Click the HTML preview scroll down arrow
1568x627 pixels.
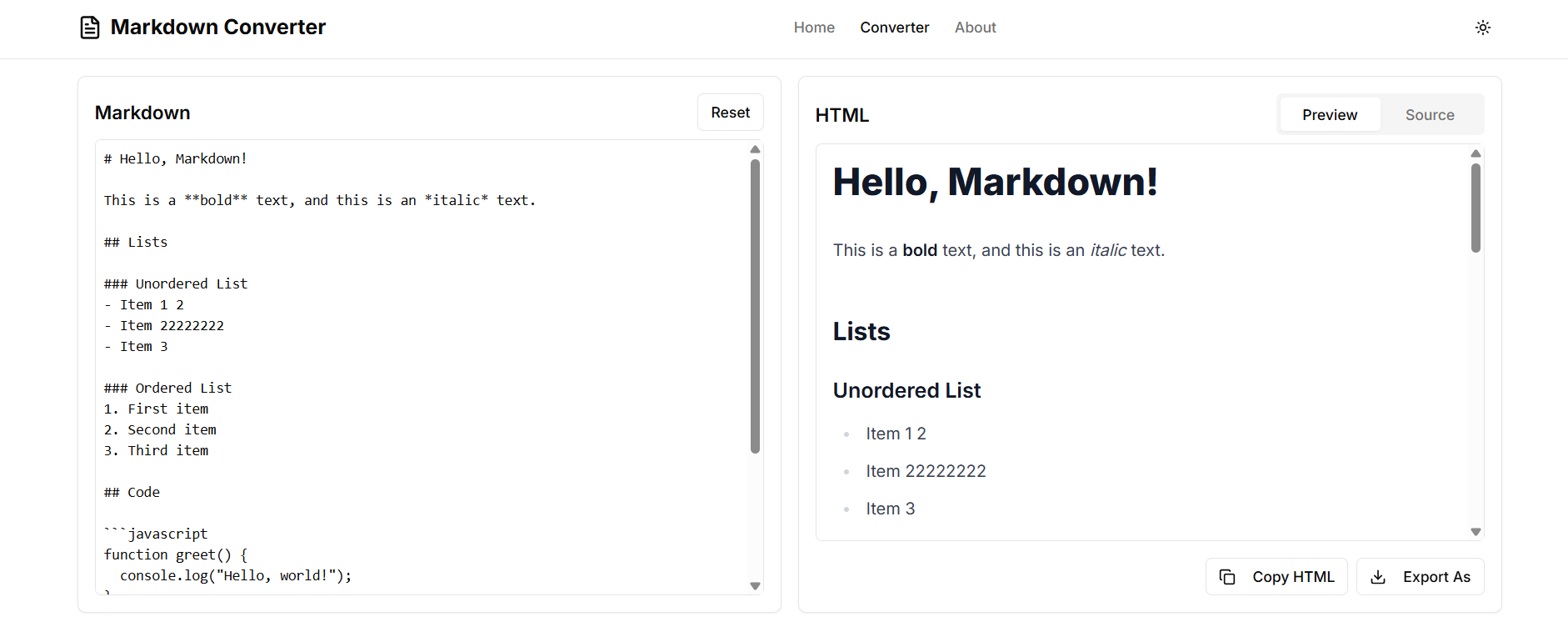coord(1476,532)
